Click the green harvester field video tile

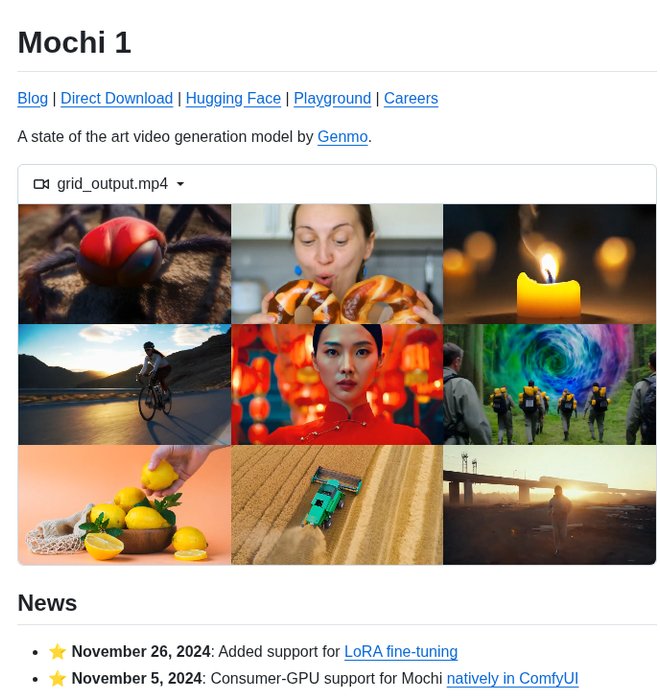point(337,505)
